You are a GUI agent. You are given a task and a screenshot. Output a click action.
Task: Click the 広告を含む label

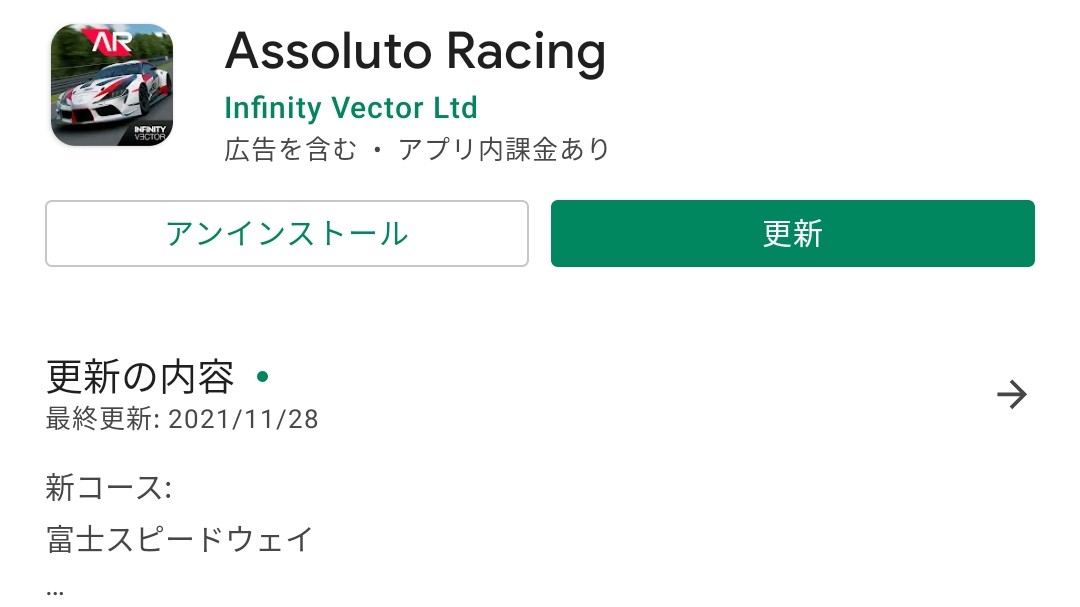click(291, 149)
